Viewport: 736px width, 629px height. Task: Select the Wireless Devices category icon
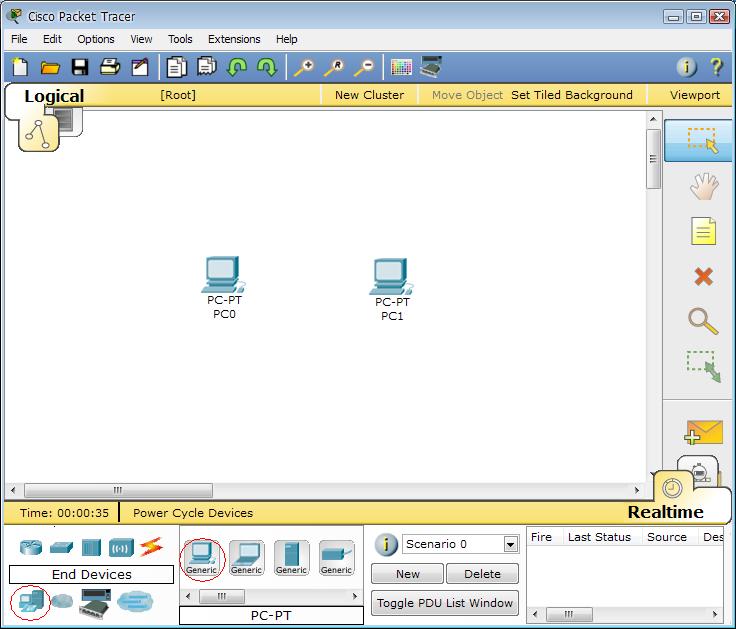click(121, 547)
